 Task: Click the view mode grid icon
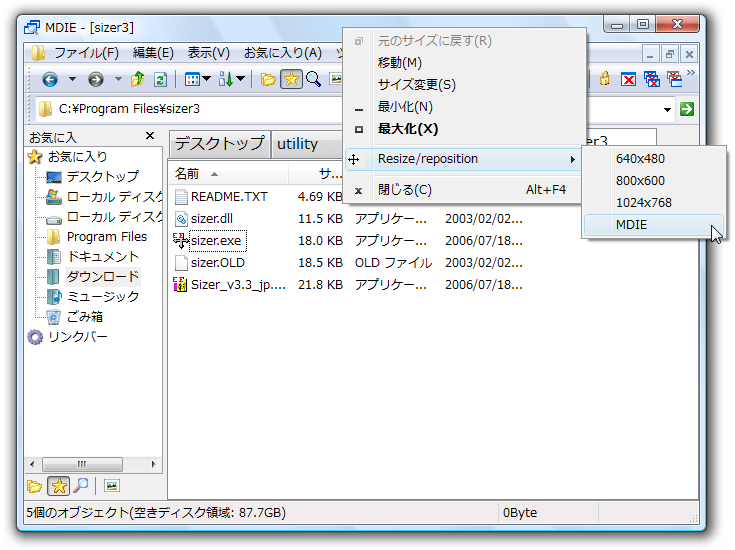[192, 80]
